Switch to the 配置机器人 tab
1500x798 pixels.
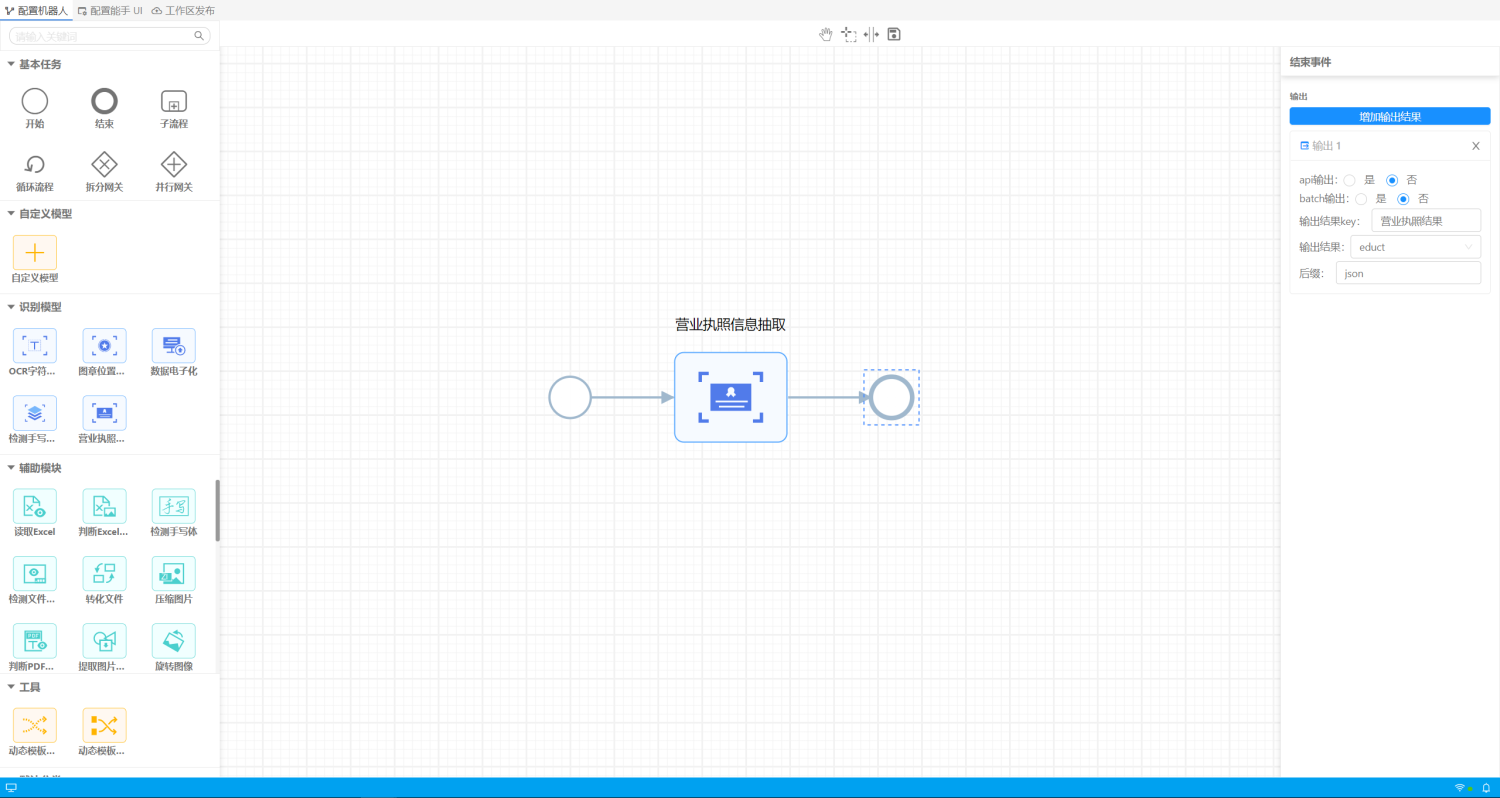point(37,10)
